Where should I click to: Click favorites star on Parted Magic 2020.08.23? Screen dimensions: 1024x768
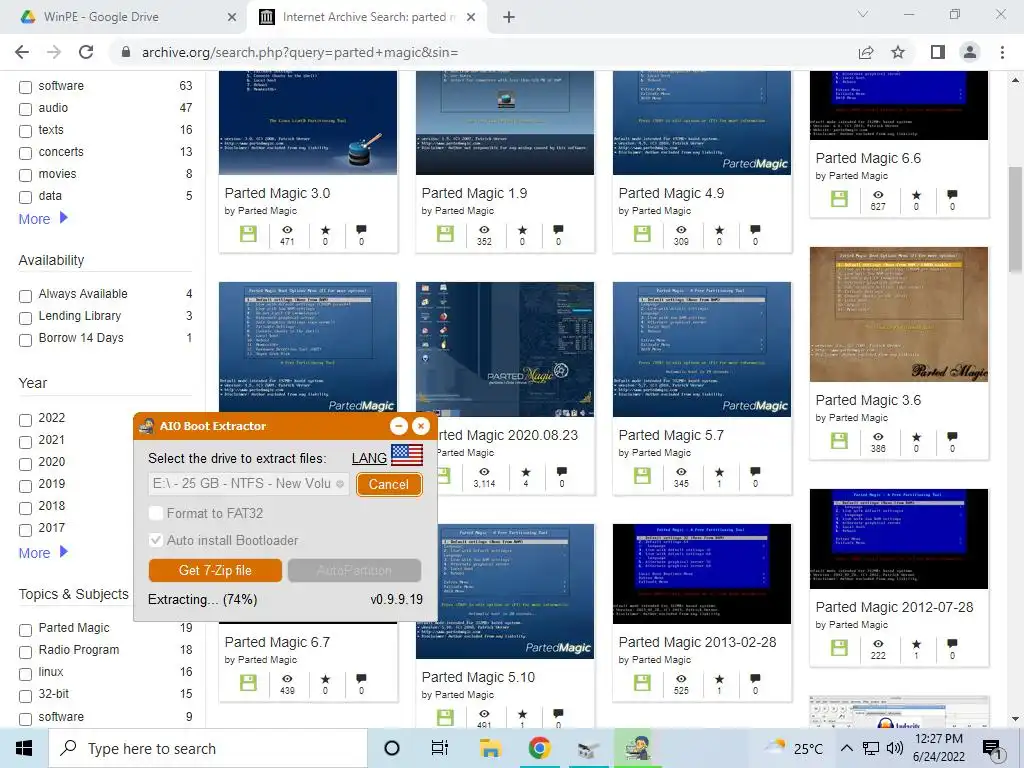(x=526, y=472)
